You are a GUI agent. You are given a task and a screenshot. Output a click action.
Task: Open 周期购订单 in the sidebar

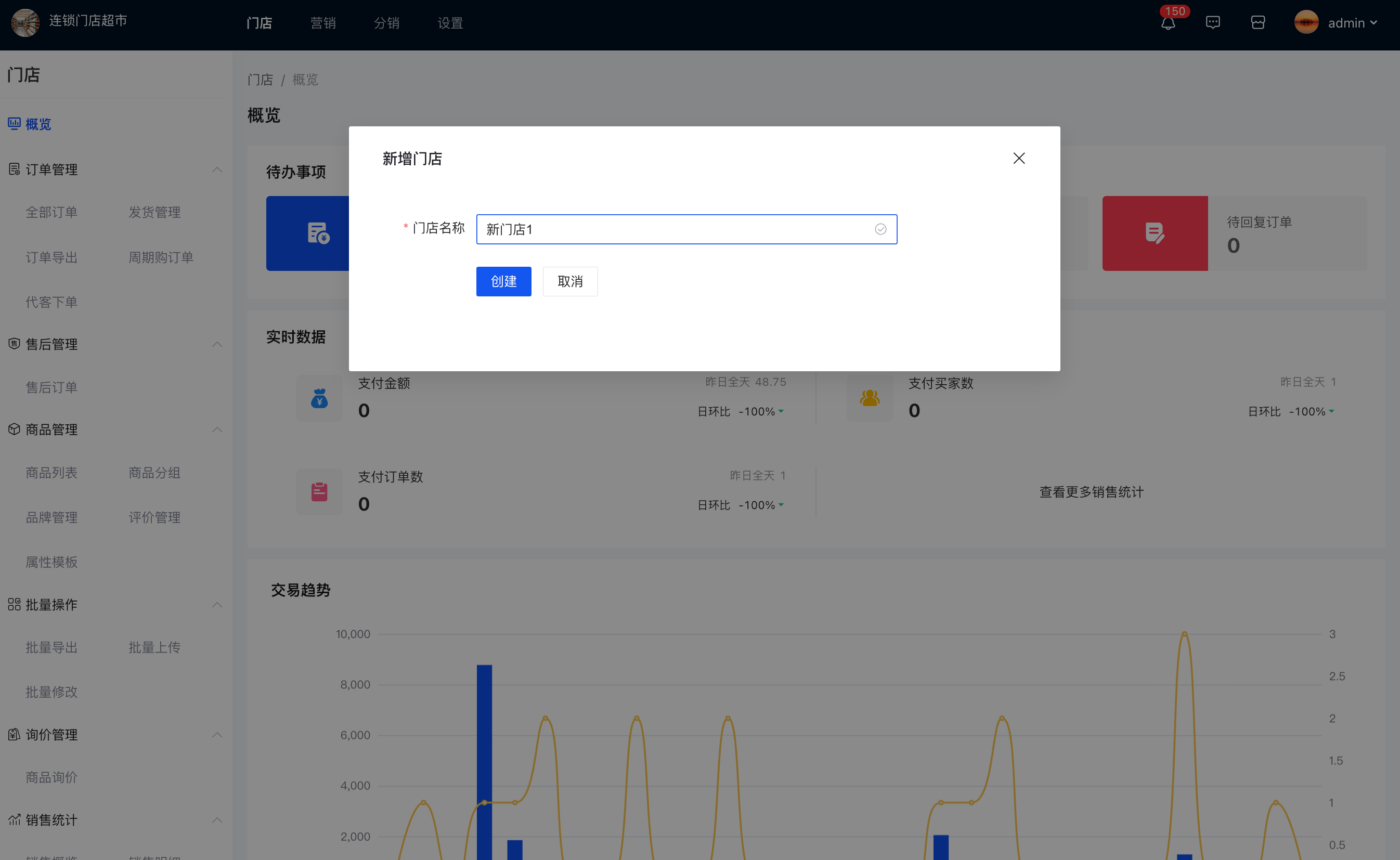point(161,257)
